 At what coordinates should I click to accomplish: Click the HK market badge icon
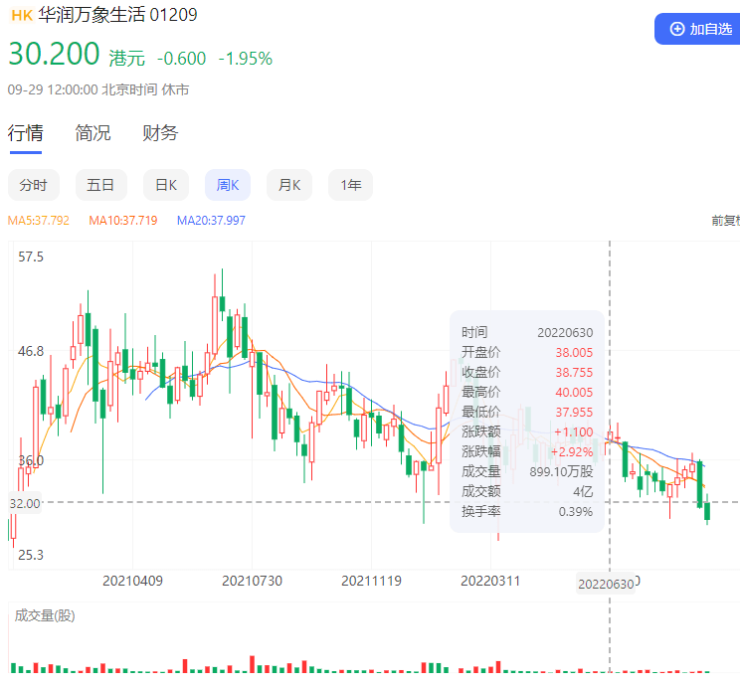click(x=22, y=16)
